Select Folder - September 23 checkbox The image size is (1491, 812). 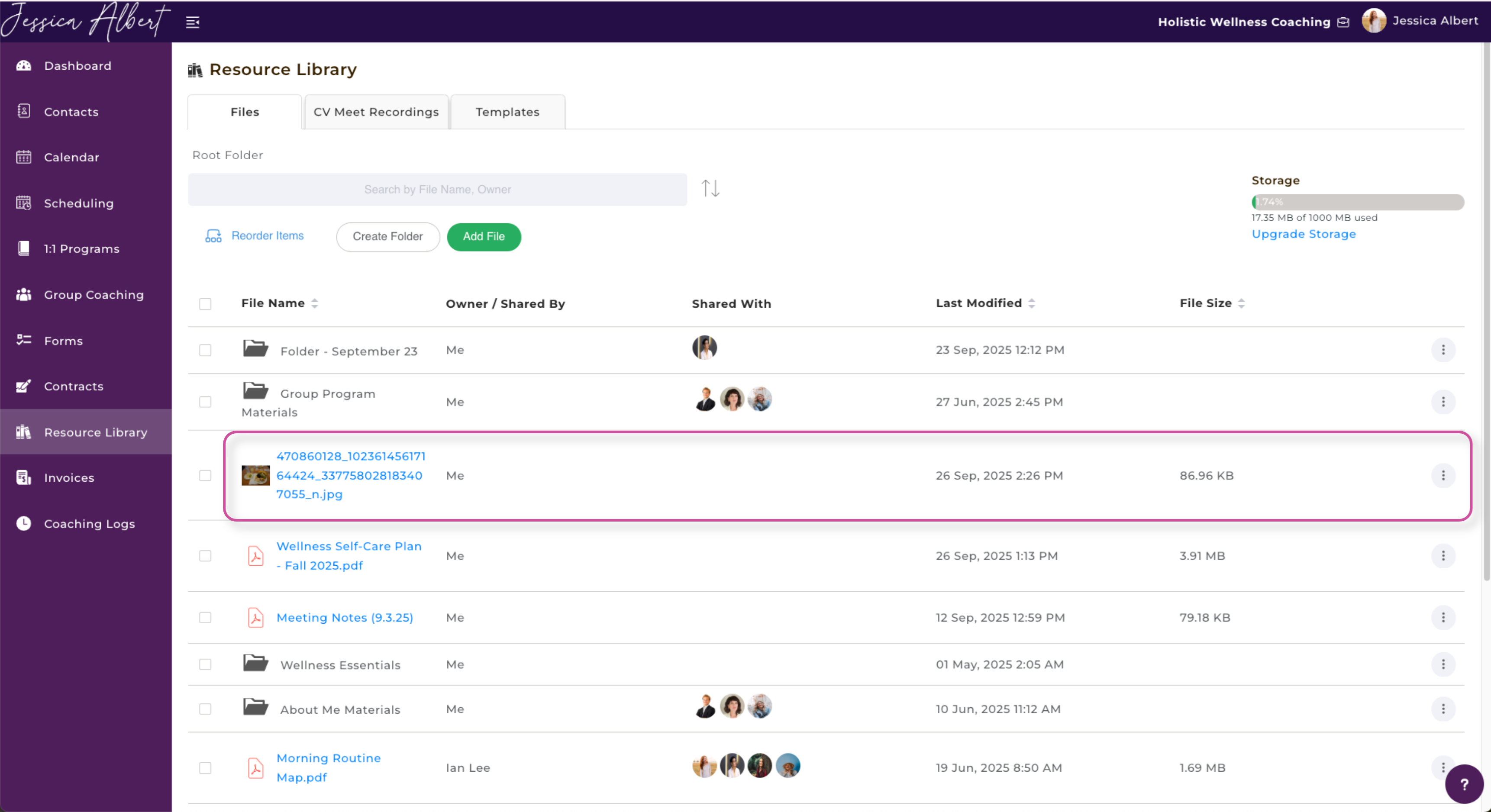tap(205, 350)
